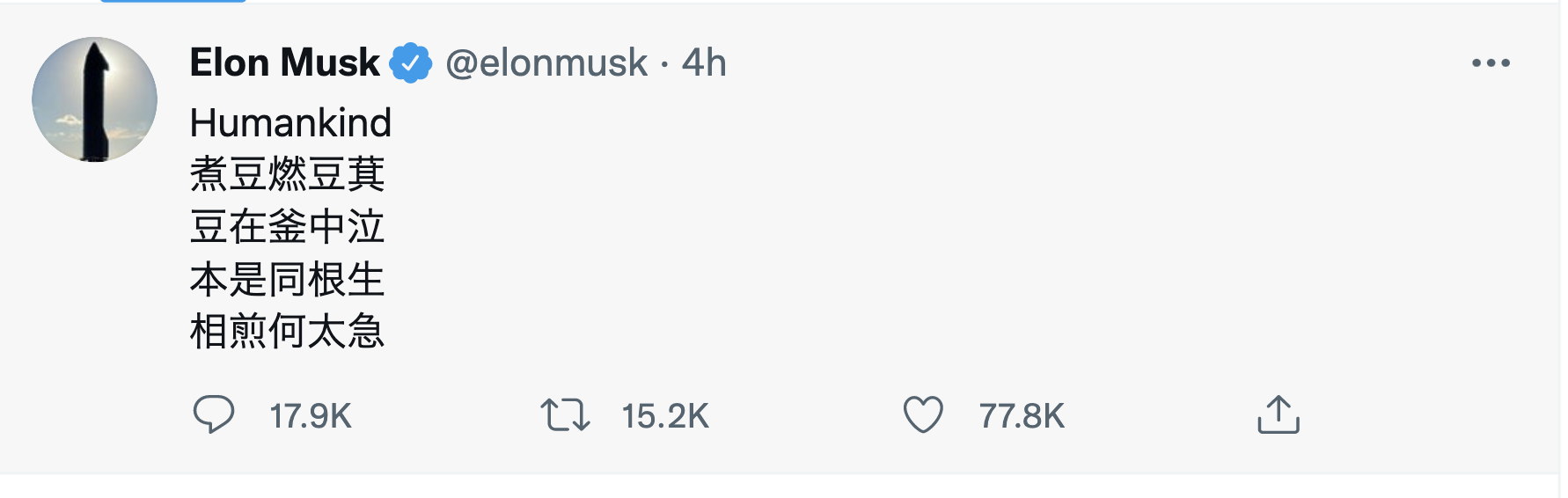Open the three-dot more options menu
This screenshot has height=498, width=1568.
(1491, 63)
